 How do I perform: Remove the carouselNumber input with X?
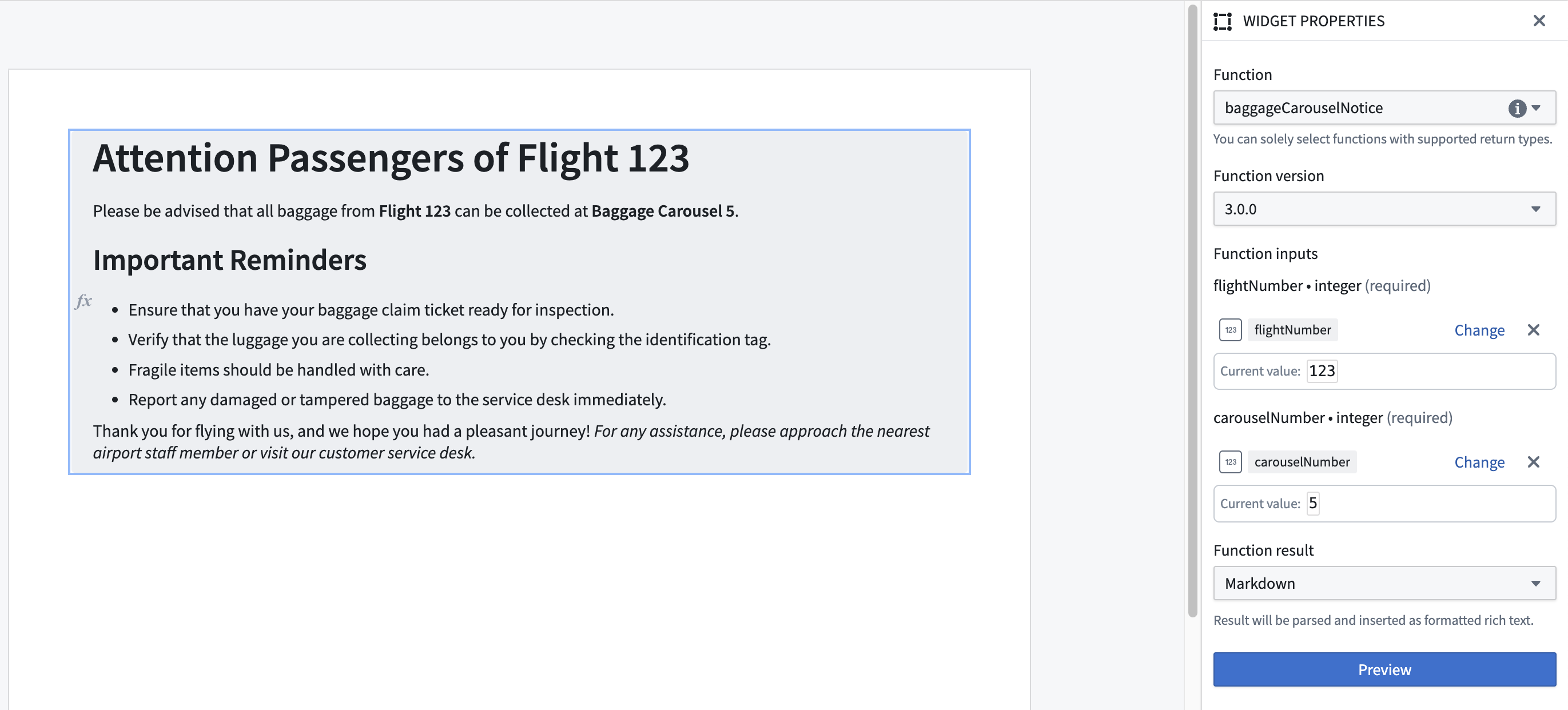pos(1533,462)
